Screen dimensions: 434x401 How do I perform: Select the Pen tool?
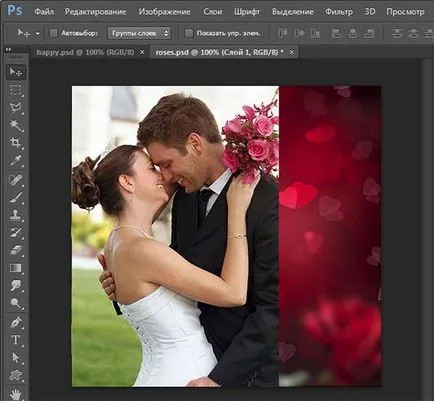pos(16,322)
